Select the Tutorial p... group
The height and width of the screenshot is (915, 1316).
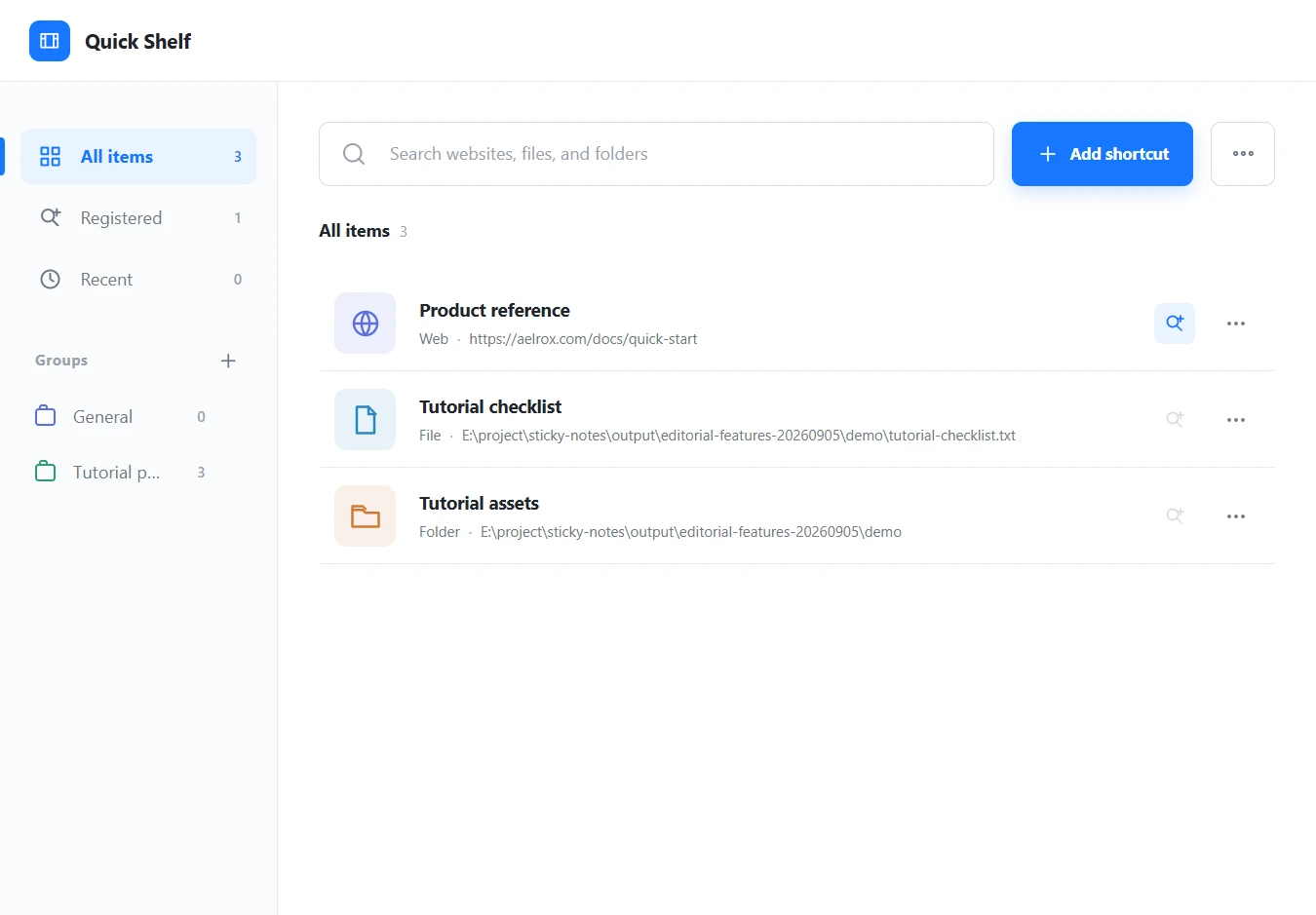[x=123, y=473]
